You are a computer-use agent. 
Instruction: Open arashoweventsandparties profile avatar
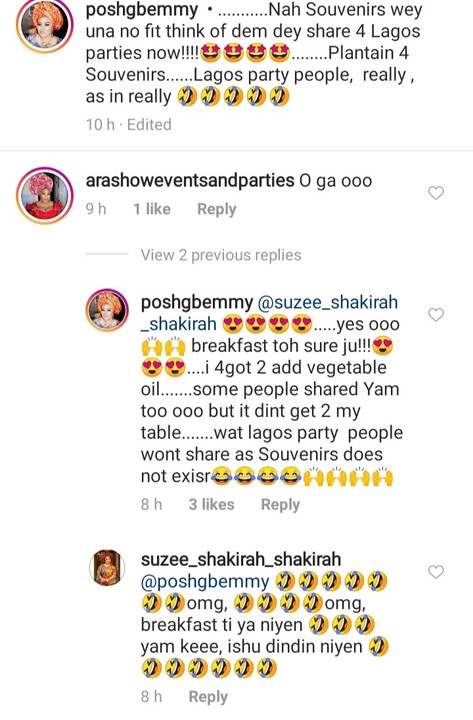(45, 196)
